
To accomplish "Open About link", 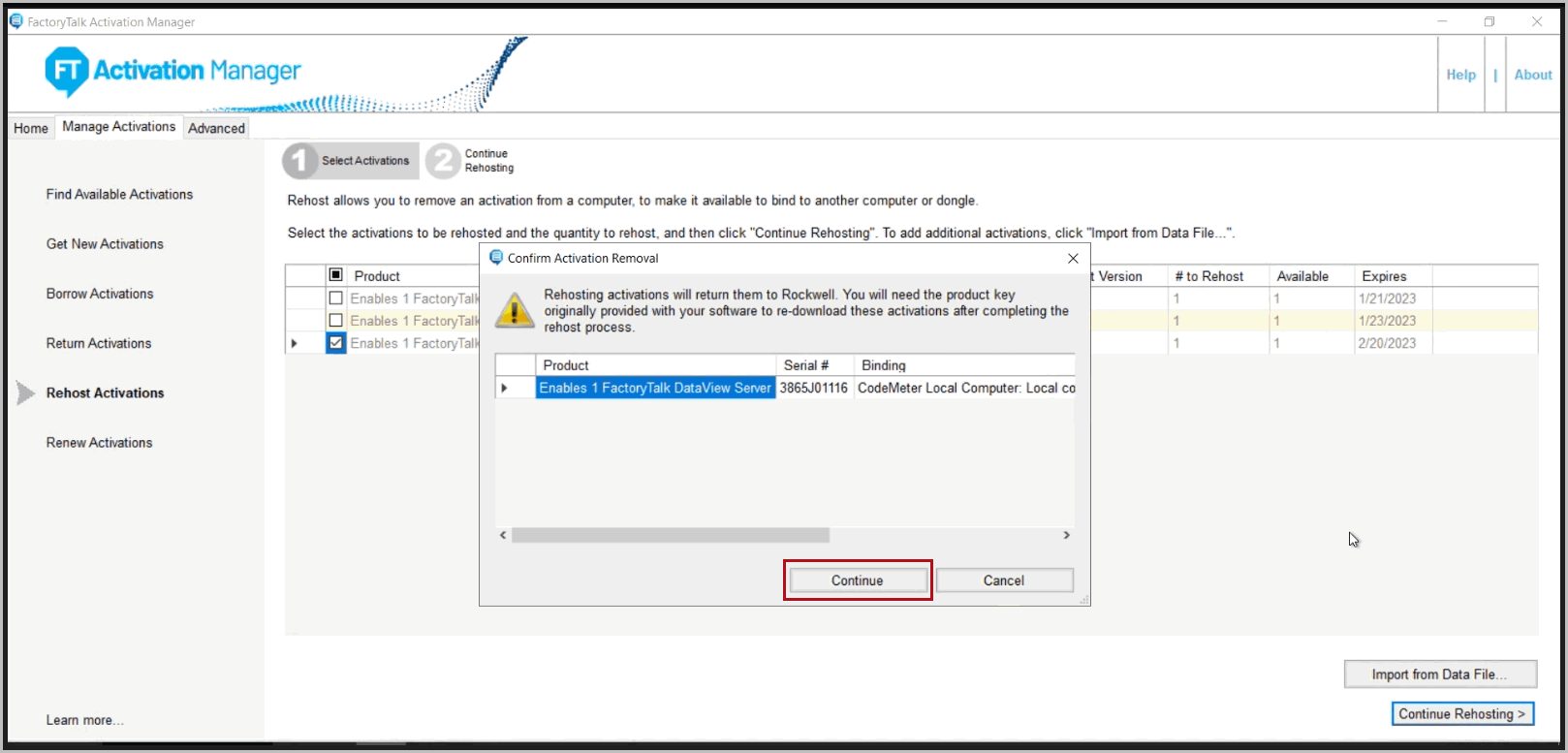I will click(x=1533, y=75).
